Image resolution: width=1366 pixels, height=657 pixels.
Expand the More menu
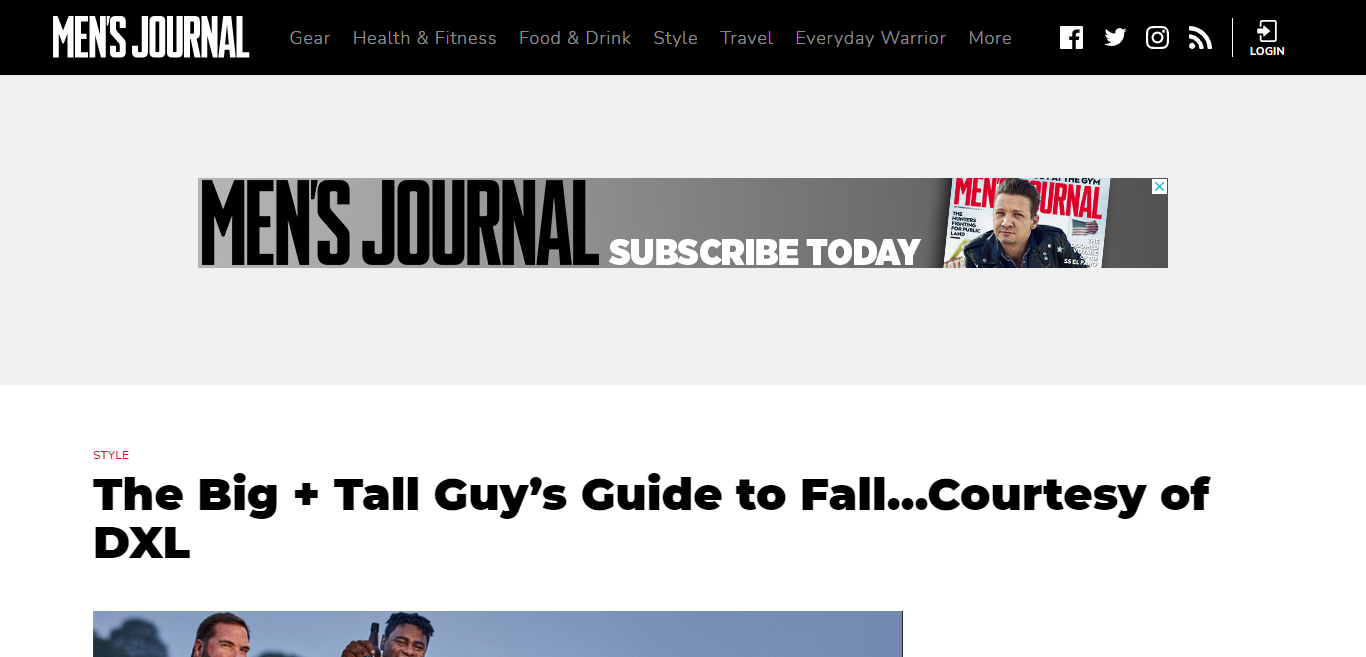(990, 38)
